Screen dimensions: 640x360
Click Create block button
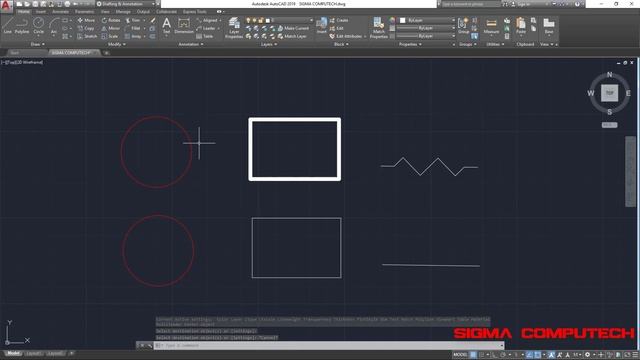[339, 20]
